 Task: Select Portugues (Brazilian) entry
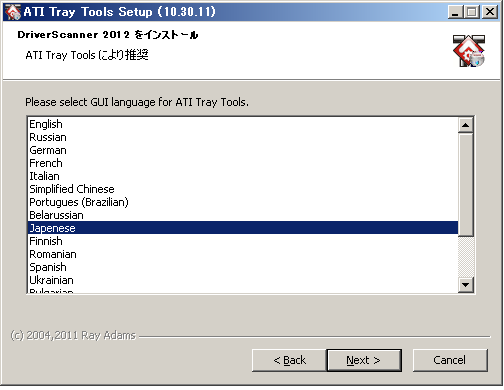coord(243,202)
